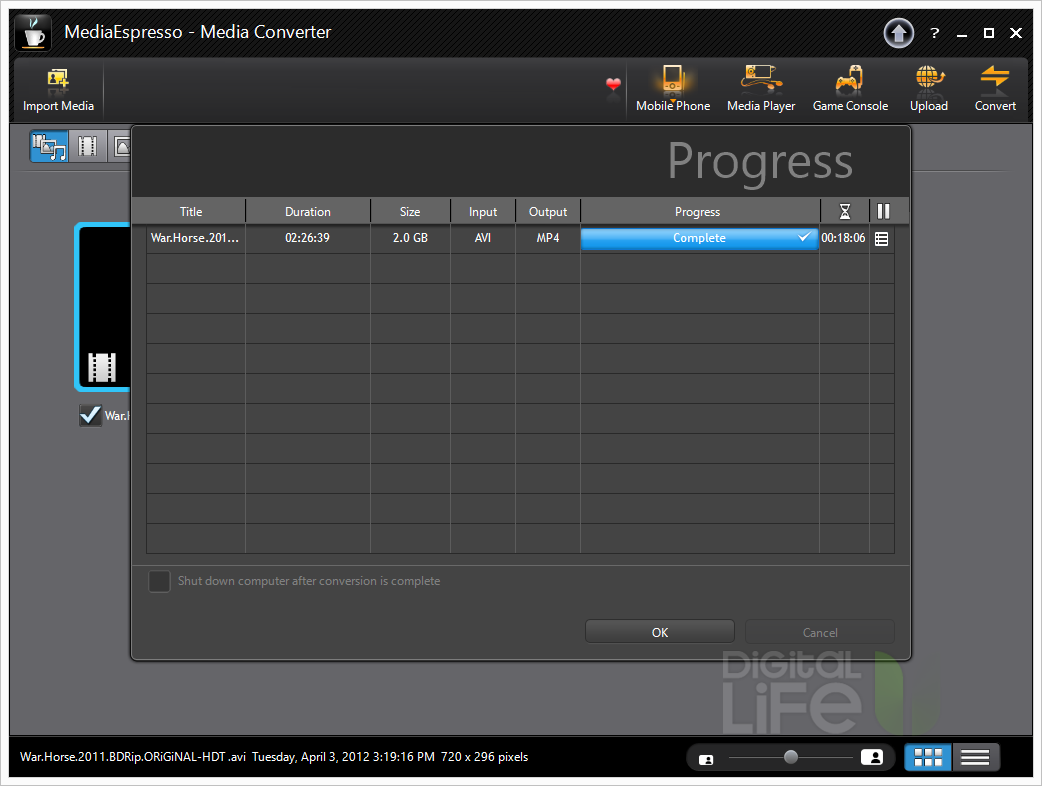Select the Mobile Phone device profile
The width and height of the screenshot is (1042, 786).
pos(673,90)
